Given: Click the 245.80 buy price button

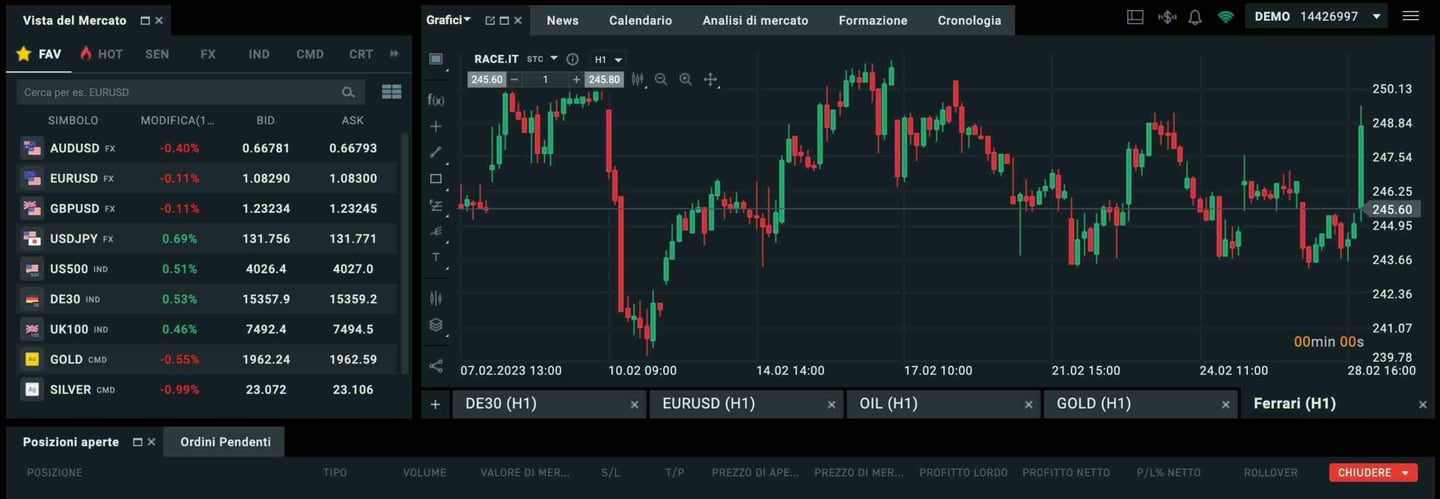Looking at the screenshot, I should (x=604, y=80).
